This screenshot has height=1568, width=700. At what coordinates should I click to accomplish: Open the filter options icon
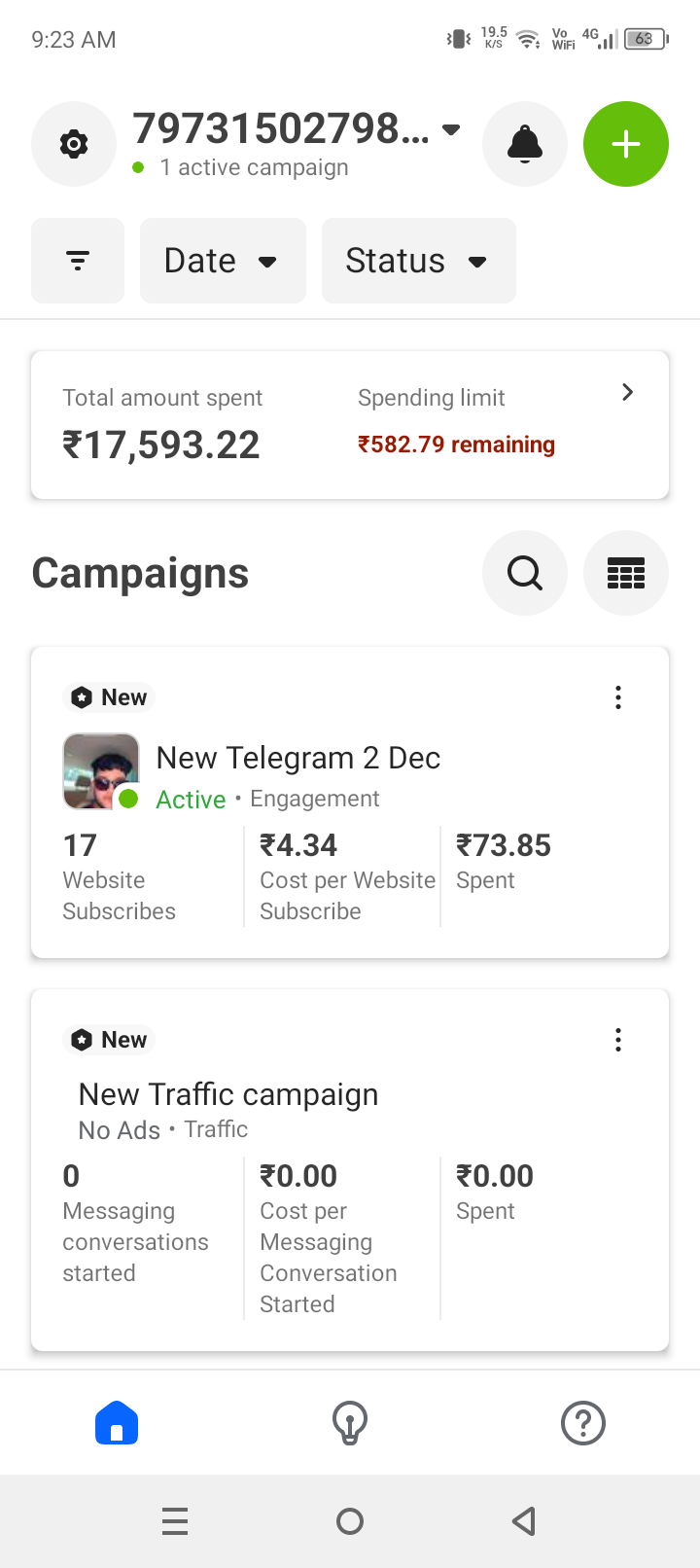pyautogui.click(x=78, y=261)
